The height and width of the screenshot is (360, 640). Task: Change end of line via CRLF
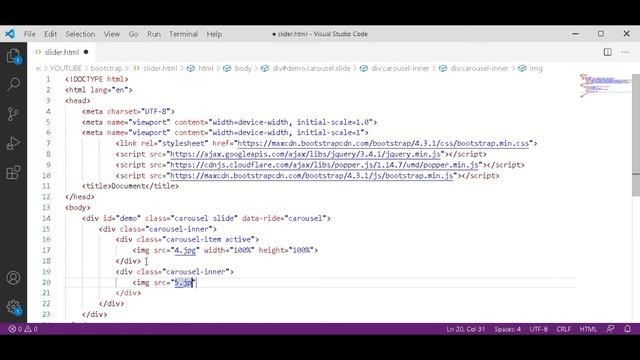click(563, 329)
